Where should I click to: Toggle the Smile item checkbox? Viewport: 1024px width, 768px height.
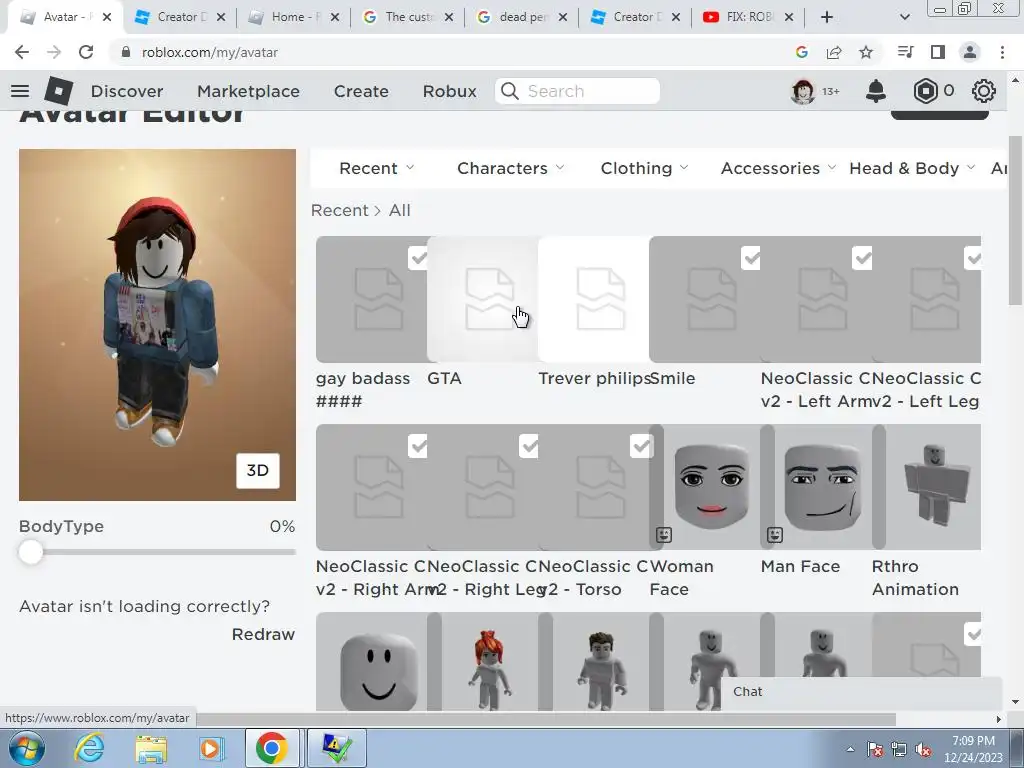tap(751, 258)
